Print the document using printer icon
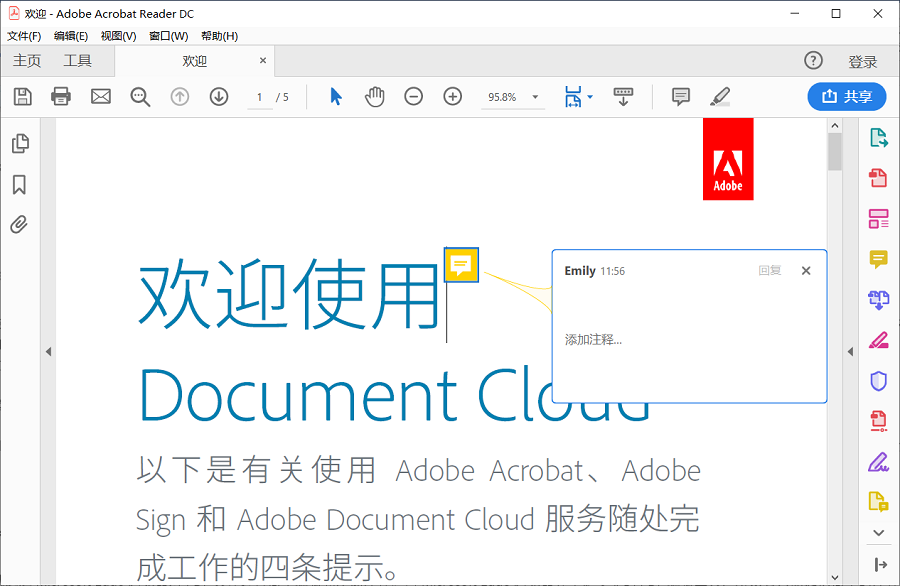The height and width of the screenshot is (586, 900). coord(61,97)
